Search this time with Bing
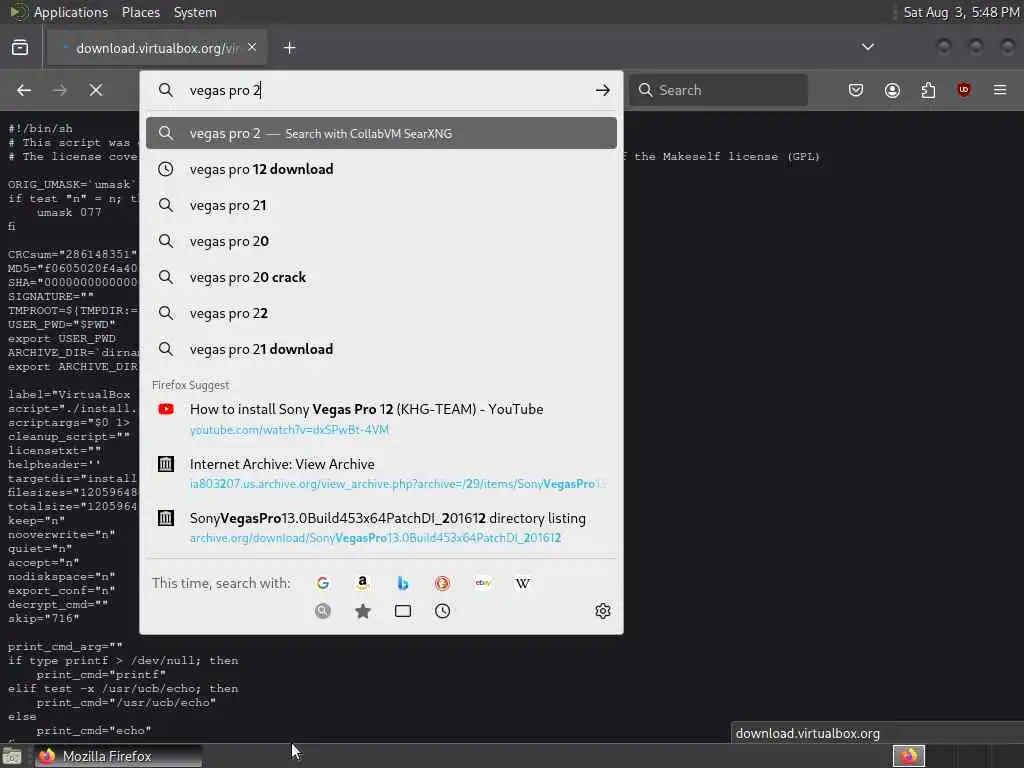 pos(403,583)
